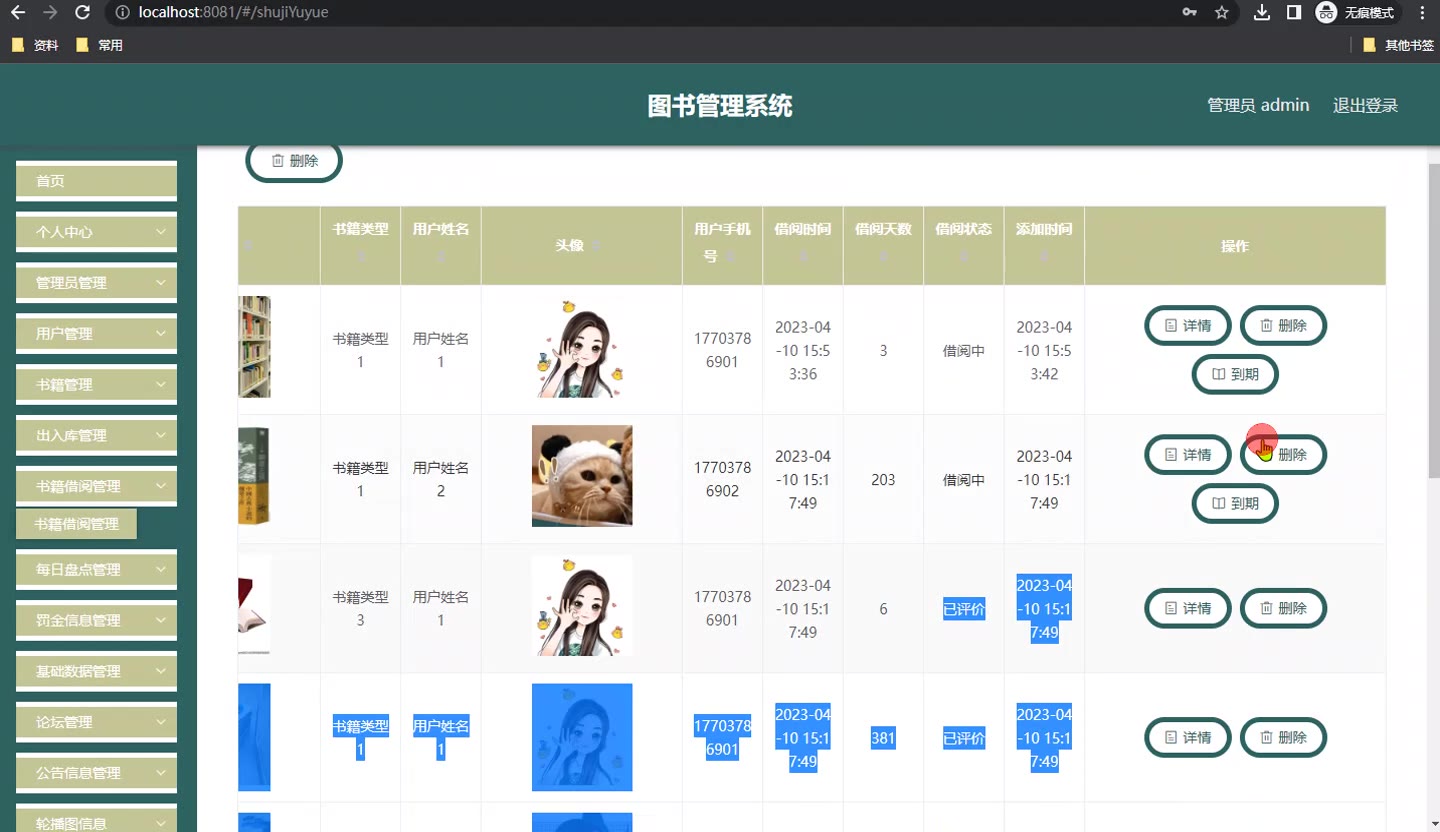The height and width of the screenshot is (832, 1440).
Task: Collapse the 书籍借阅管理 parent menu
Action: (x=96, y=486)
